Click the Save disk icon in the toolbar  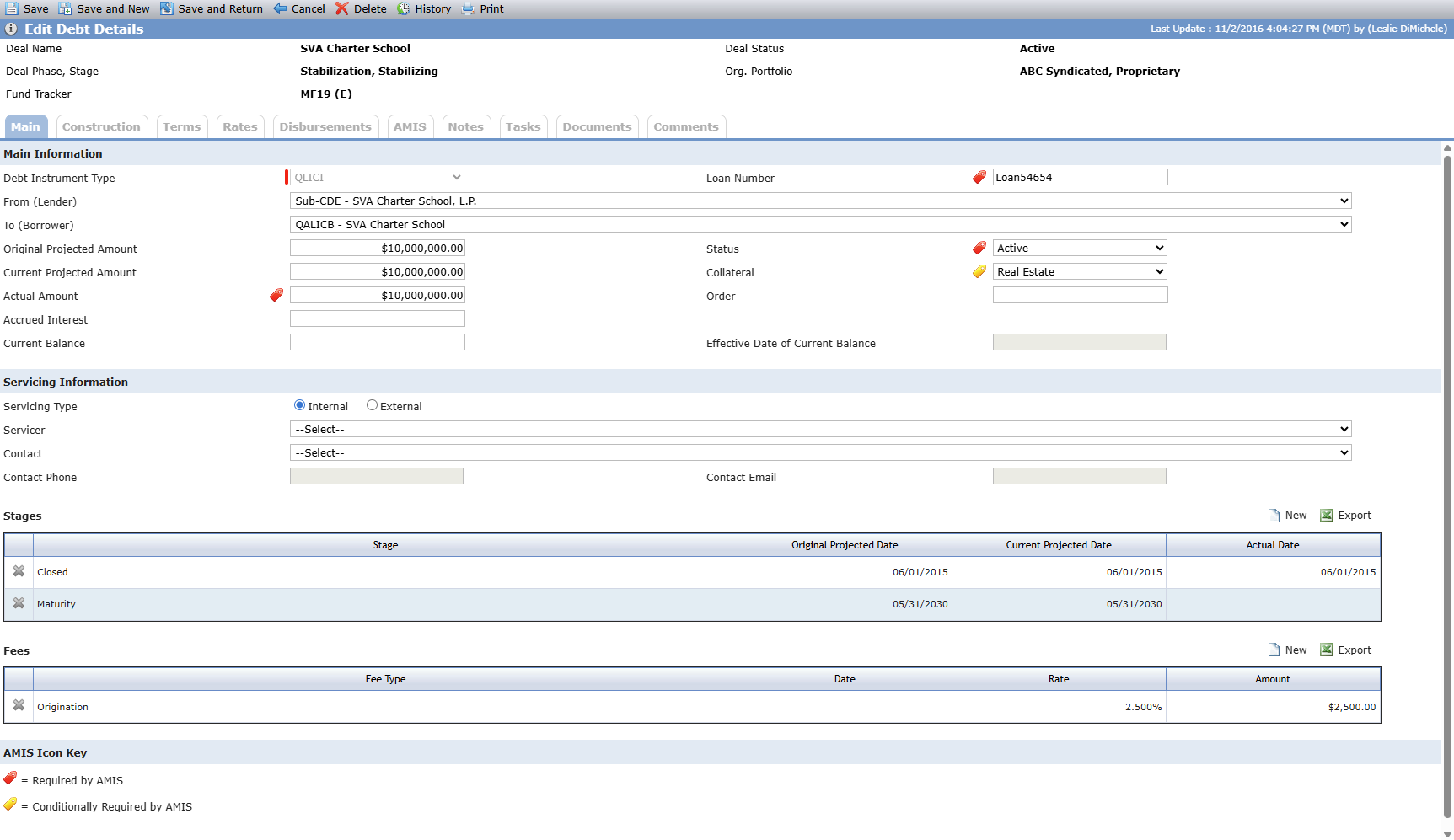click(x=12, y=8)
